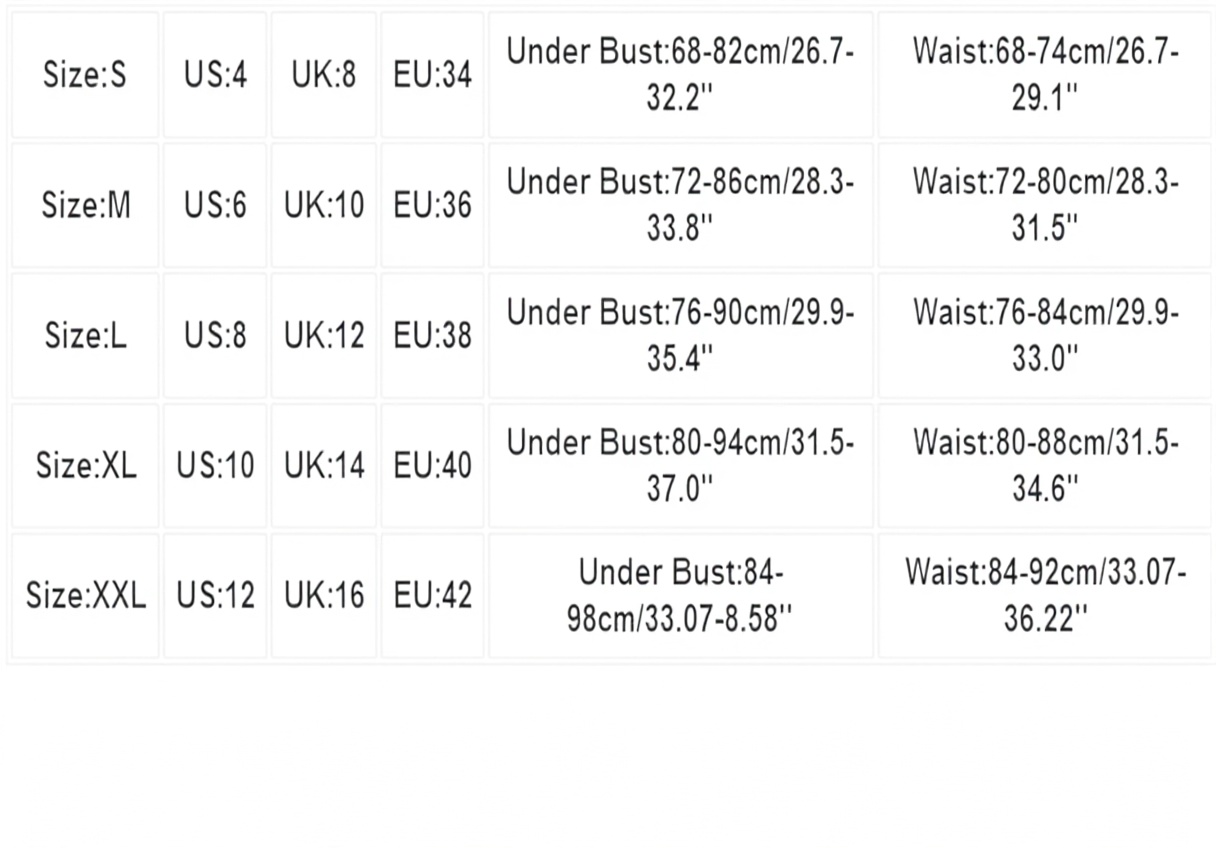Select the UK:12 cell
Viewport: 1216px width, 848px height.
(324, 335)
